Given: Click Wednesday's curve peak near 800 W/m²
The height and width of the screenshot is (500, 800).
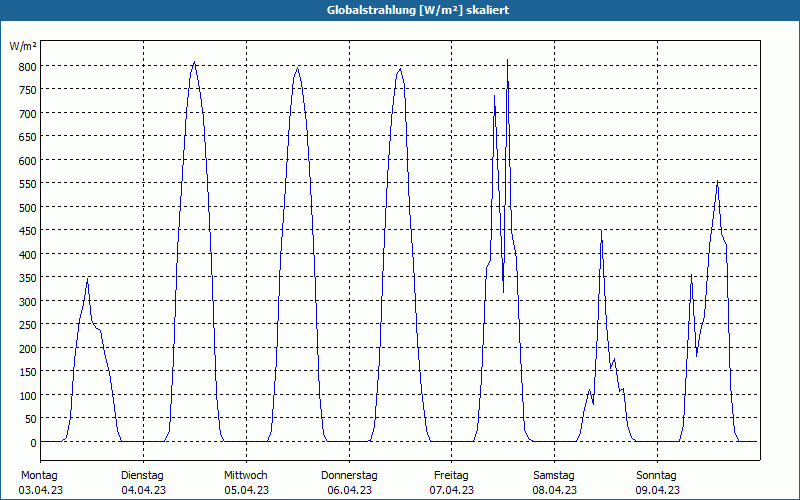Looking at the screenshot, I should [297, 67].
